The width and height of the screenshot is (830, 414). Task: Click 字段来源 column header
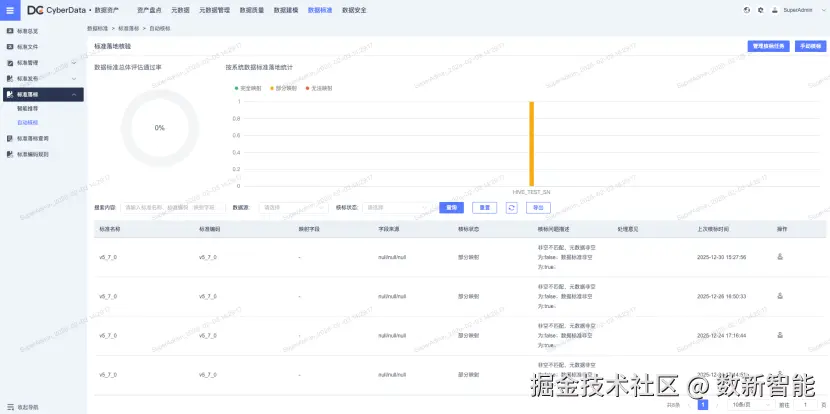click(389, 229)
